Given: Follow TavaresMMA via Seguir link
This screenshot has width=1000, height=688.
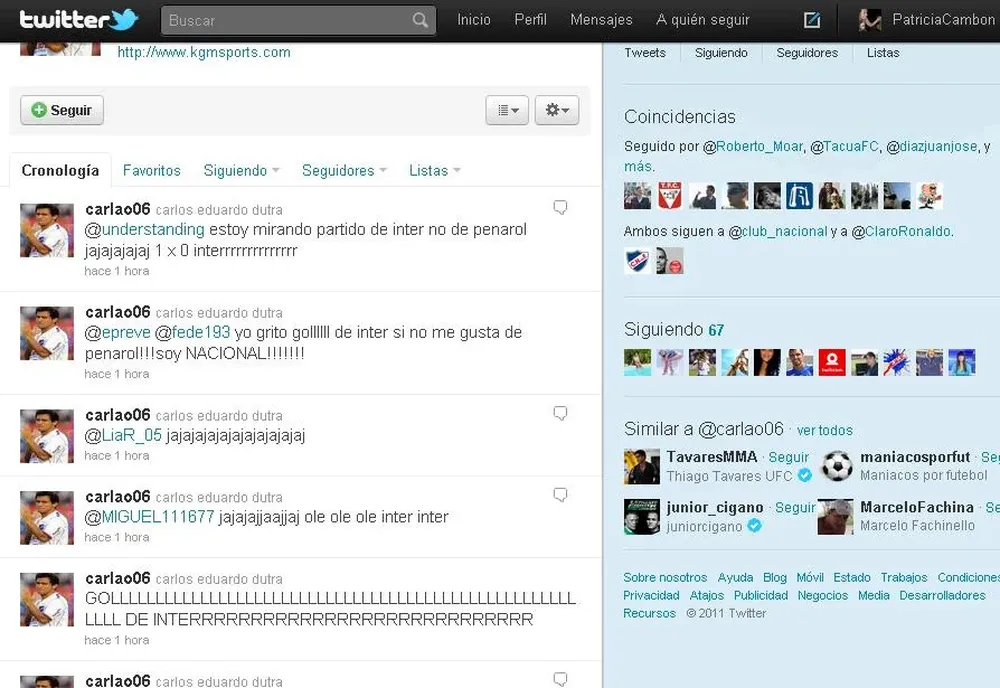Looking at the screenshot, I should click(x=788, y=457).
